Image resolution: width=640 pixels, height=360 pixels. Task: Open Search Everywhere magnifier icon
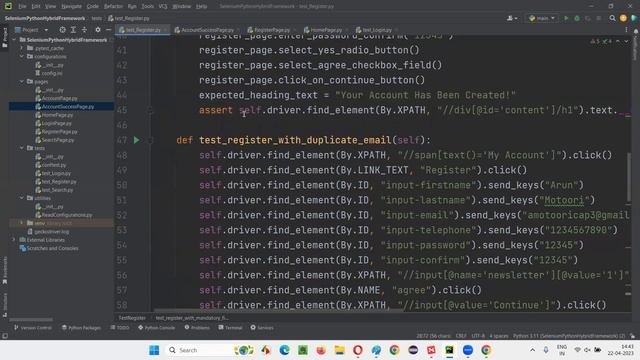(x=612, y=18)
